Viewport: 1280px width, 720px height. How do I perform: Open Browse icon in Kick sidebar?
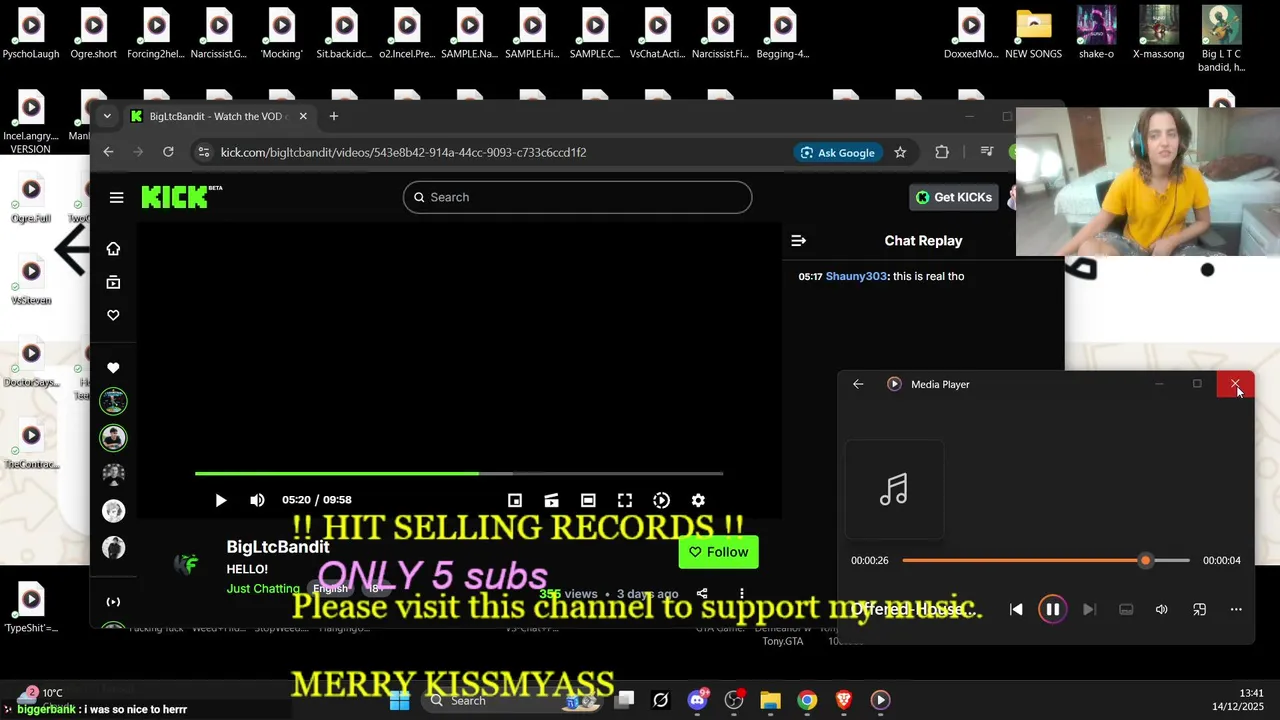point(113,282)
